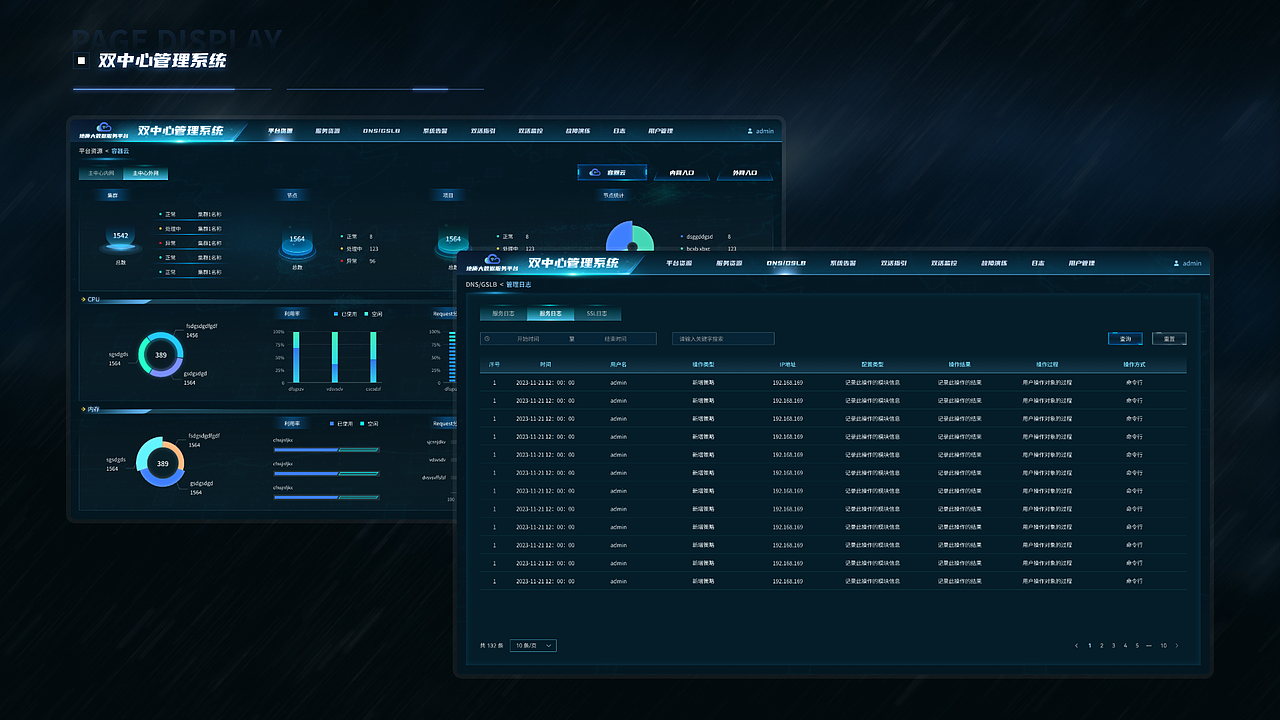
Task: Open the 10条/页 page size dropdown
Action: (x=533, y=646)
